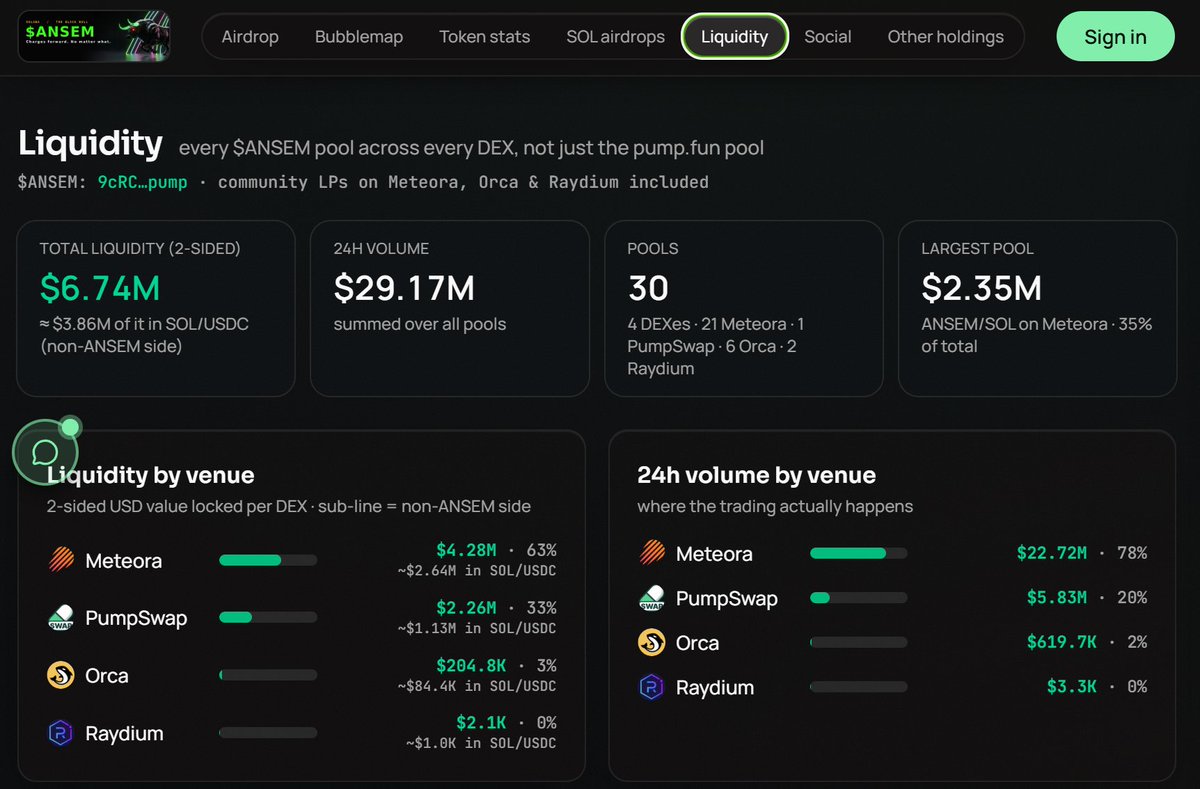This screenshot has height=789, width=1200.
Task: Click Orca icon in 24h volume by venue
Action: (x=652, y=642)
